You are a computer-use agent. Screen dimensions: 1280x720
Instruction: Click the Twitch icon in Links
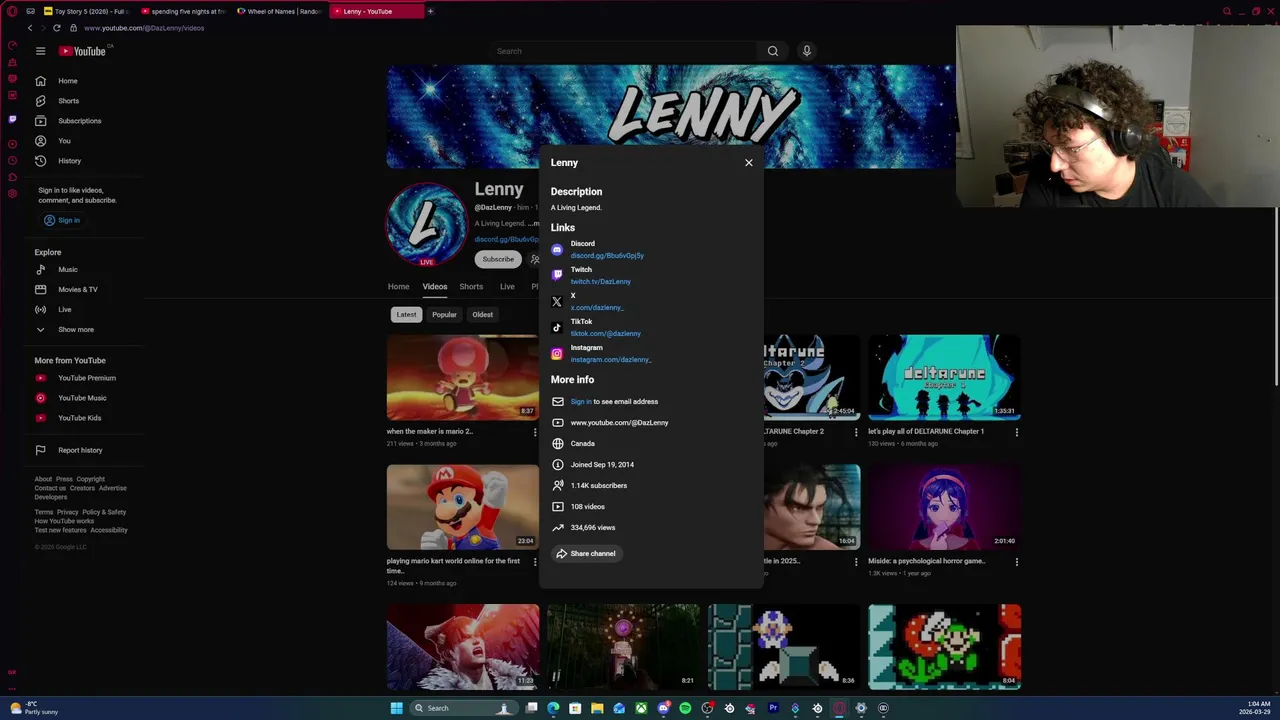557,276
